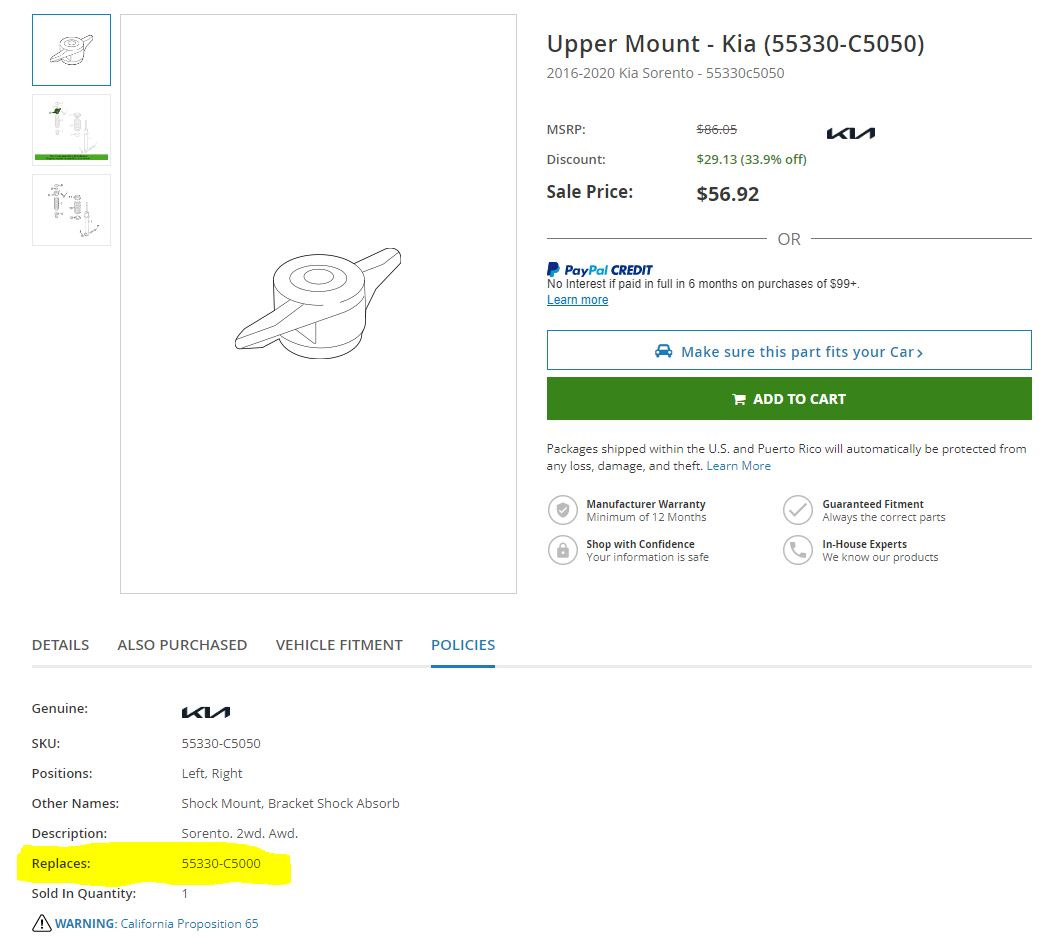Open the Details tab

(x=60, y=645)
